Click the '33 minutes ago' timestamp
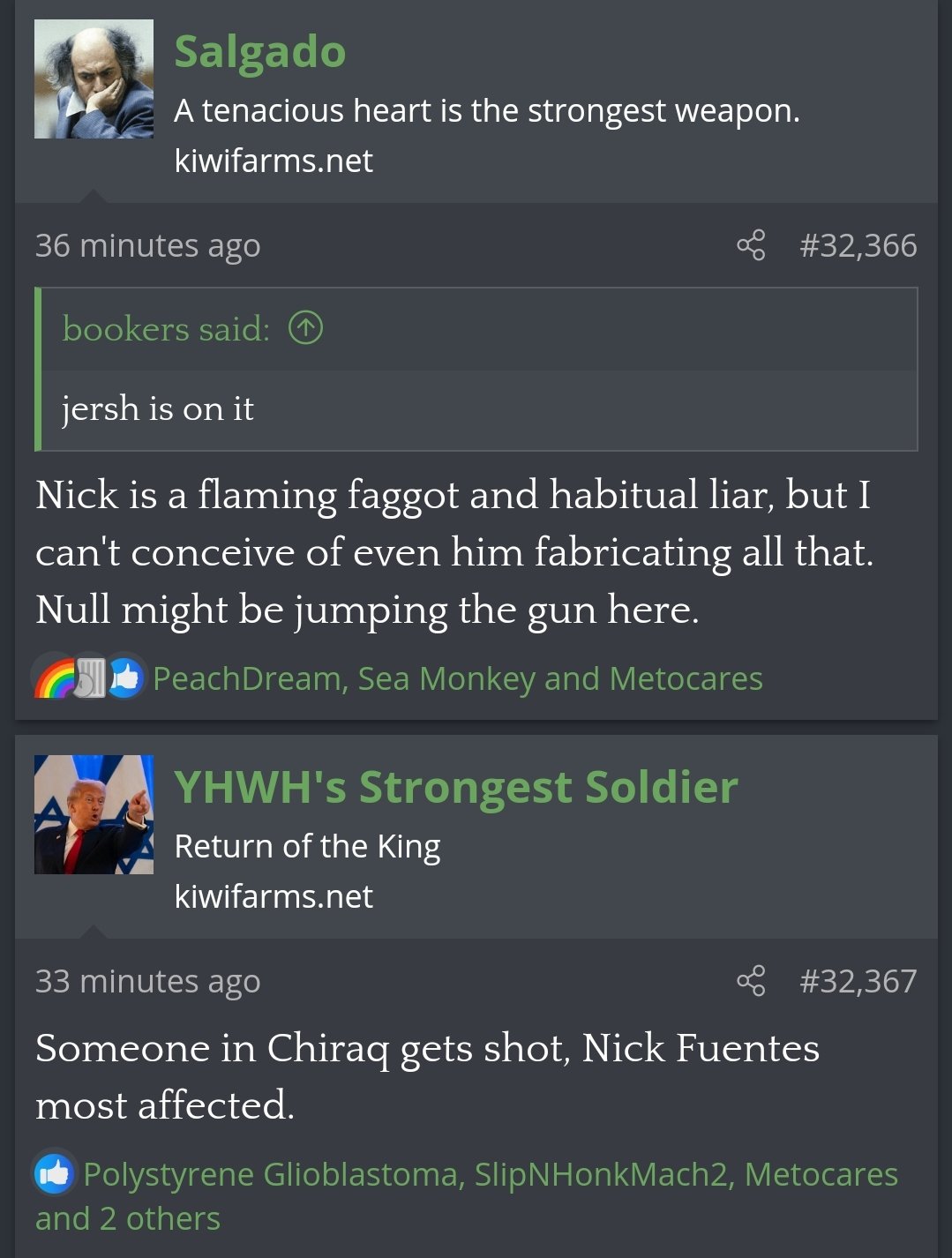The height and width of the screenshot is (1258, 952). tap(147, 981)
